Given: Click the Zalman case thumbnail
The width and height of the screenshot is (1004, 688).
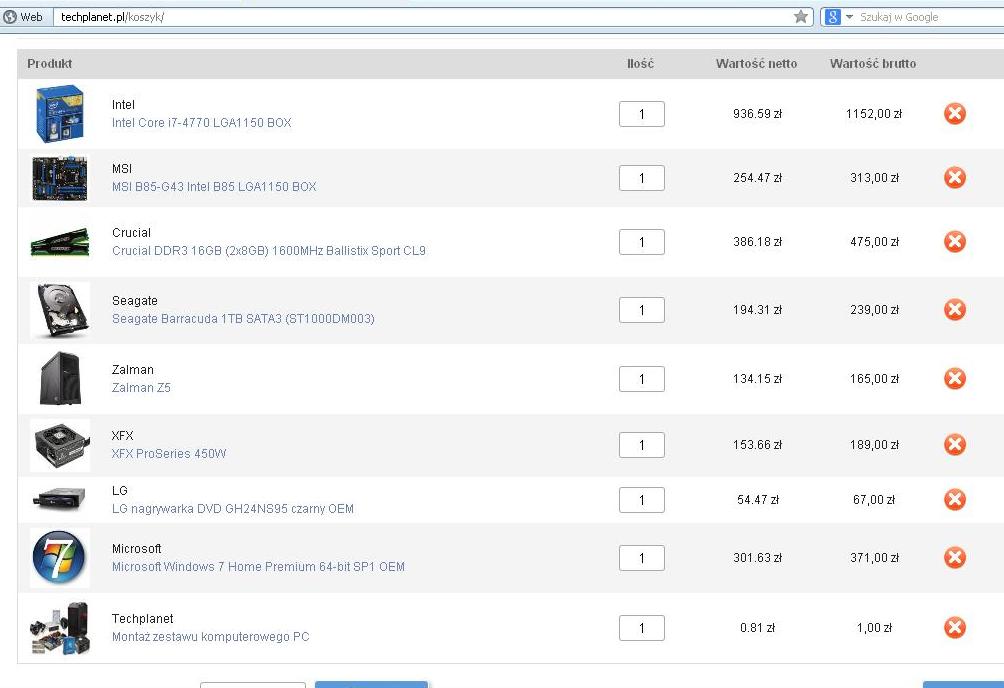Looking at the screenshot, I should tap(60, 379).
